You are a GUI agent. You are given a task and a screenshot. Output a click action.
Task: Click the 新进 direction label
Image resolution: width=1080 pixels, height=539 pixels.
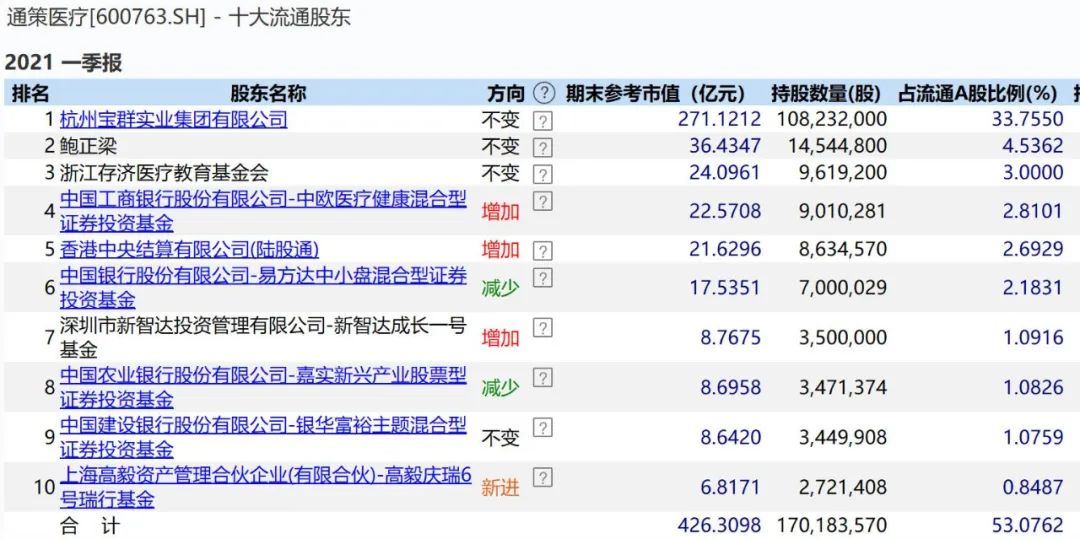coord(501,488)
